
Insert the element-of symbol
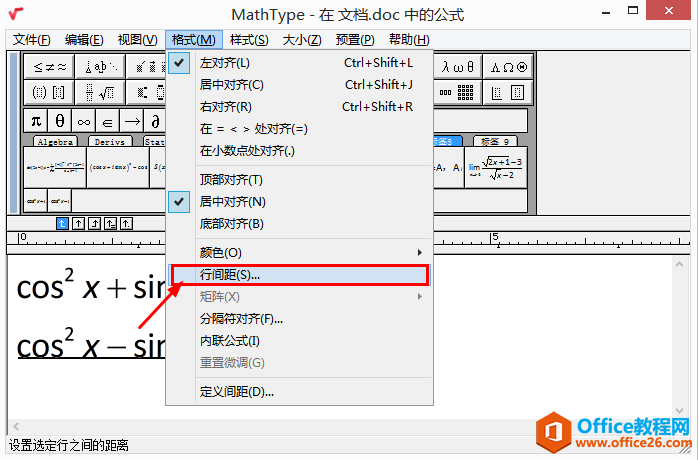coord(107,121)
